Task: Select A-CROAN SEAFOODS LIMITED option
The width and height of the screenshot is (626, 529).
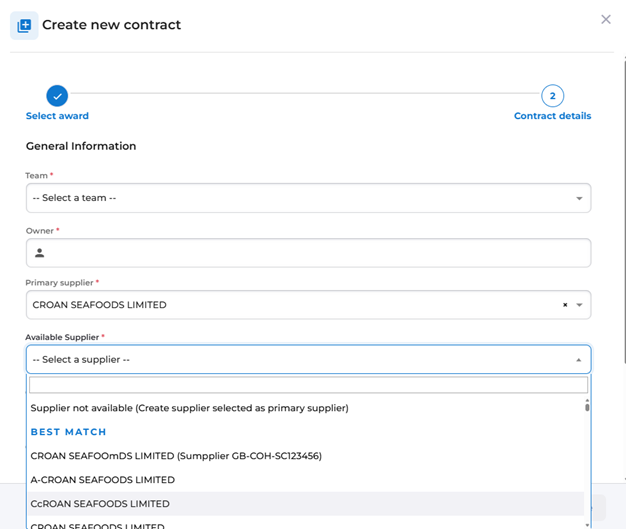Action: 102,480
